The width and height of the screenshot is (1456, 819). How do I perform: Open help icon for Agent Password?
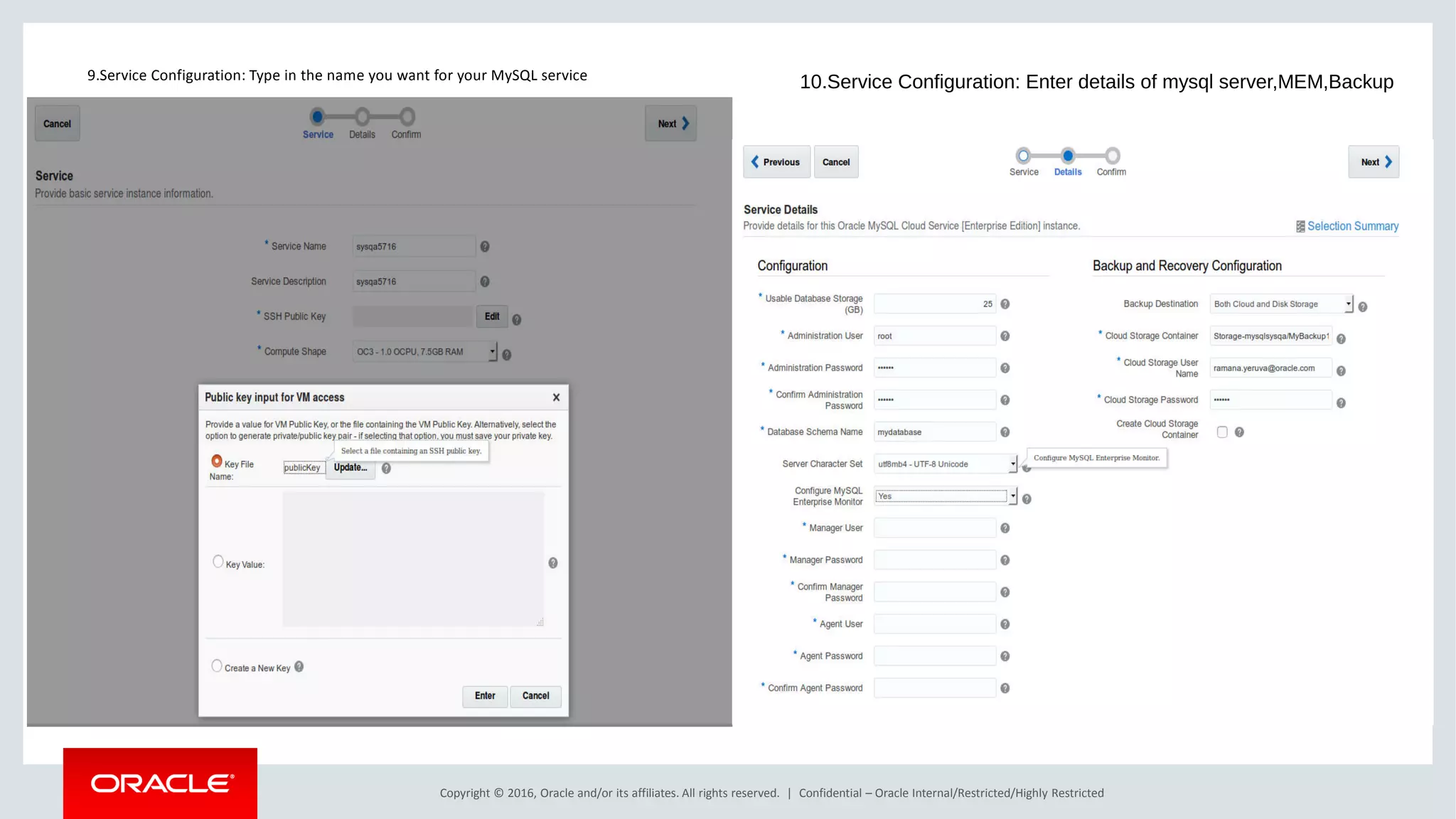1005,656
